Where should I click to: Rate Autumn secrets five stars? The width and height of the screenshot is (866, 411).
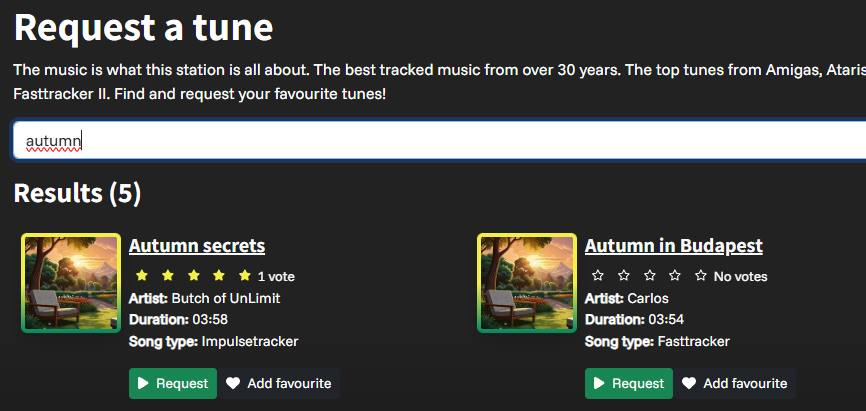click(x=245, y=275)
